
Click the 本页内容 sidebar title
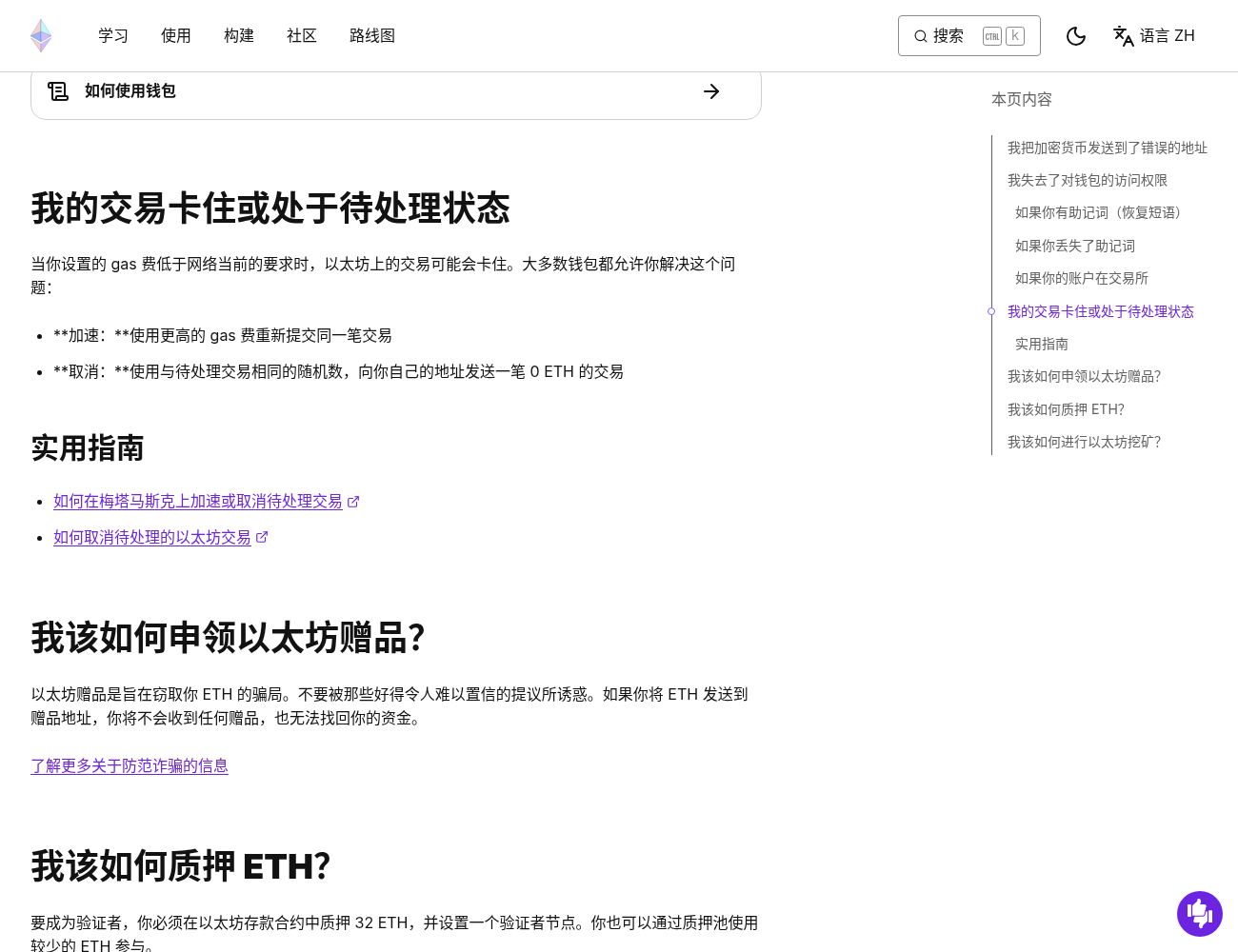tap(1022, 99)
